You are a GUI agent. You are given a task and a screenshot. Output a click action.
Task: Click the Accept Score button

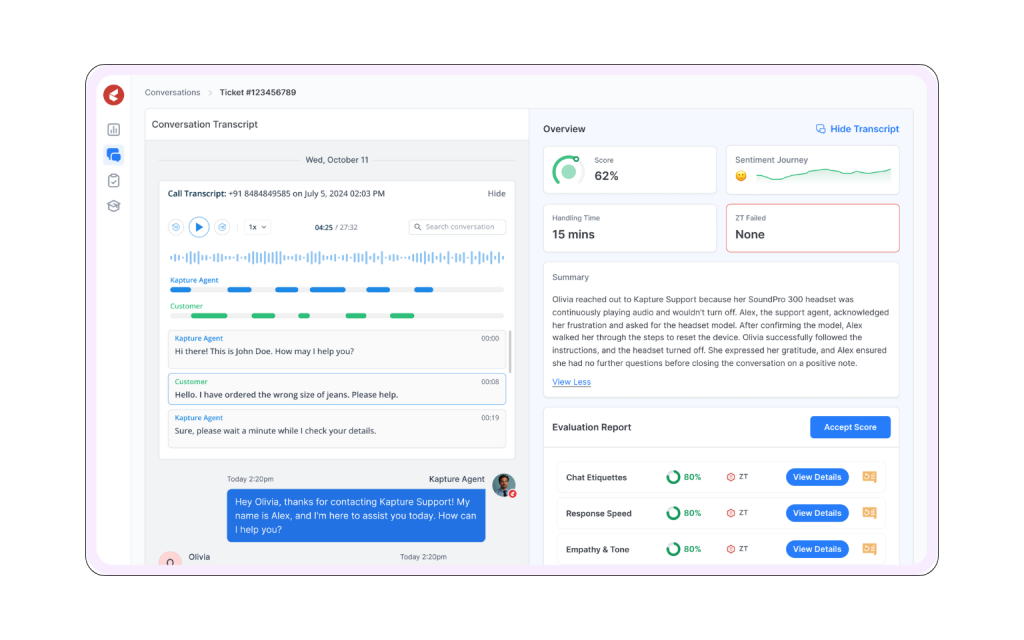tap(850, 427)
